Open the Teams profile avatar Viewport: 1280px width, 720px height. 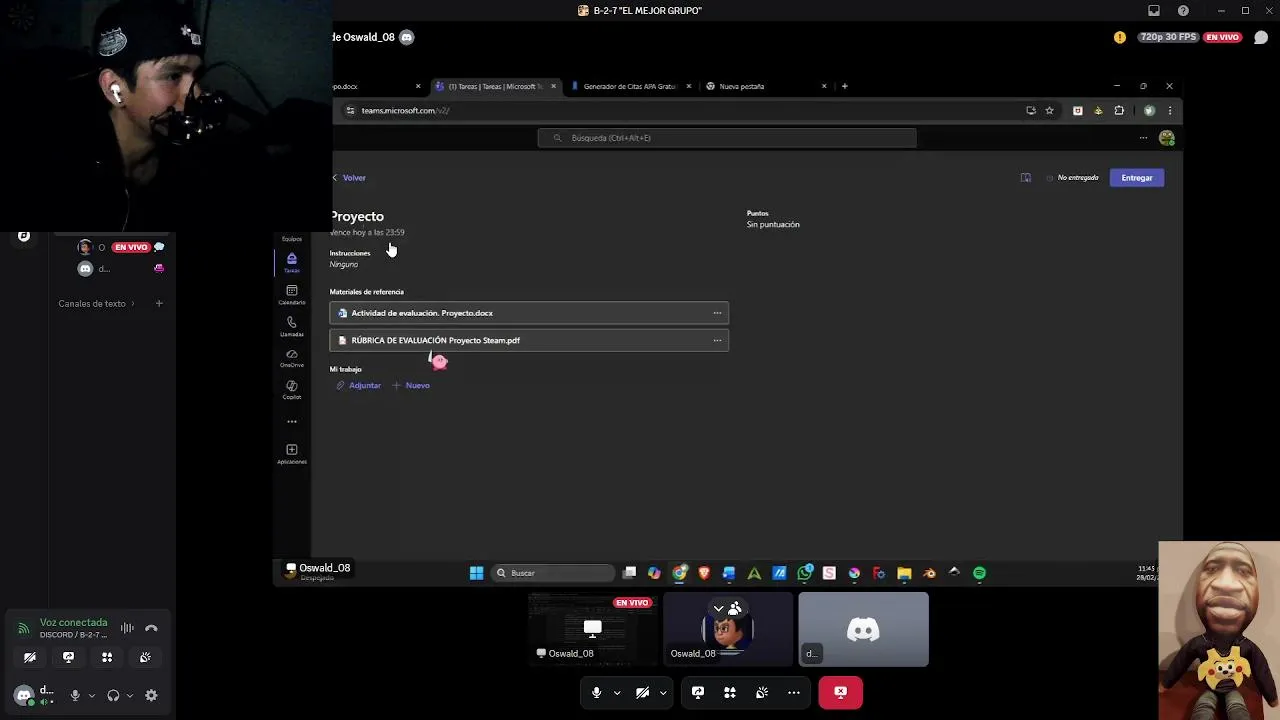tap(1166, 138)
